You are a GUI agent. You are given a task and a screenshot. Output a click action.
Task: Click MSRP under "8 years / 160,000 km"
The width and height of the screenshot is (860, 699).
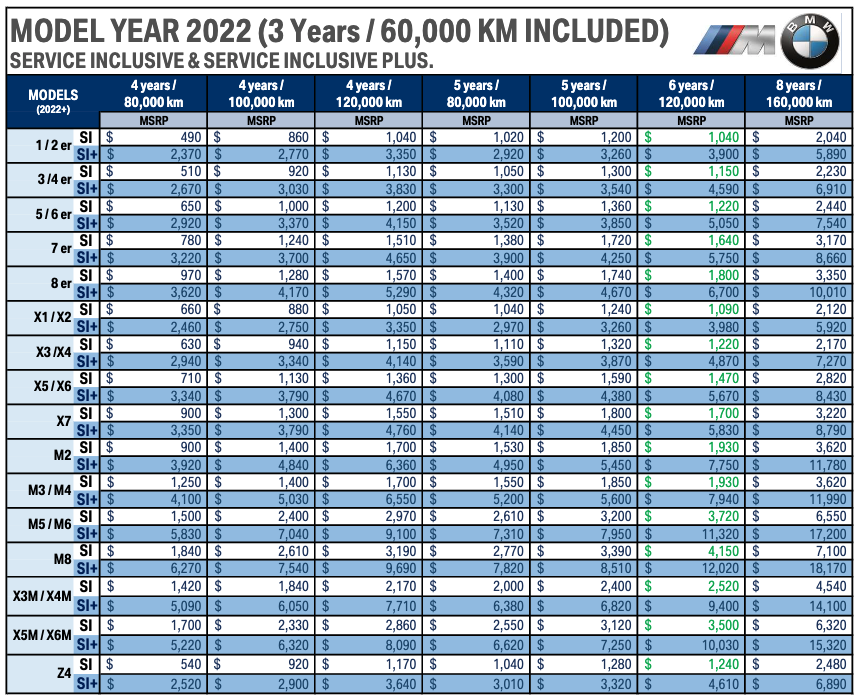799,121
